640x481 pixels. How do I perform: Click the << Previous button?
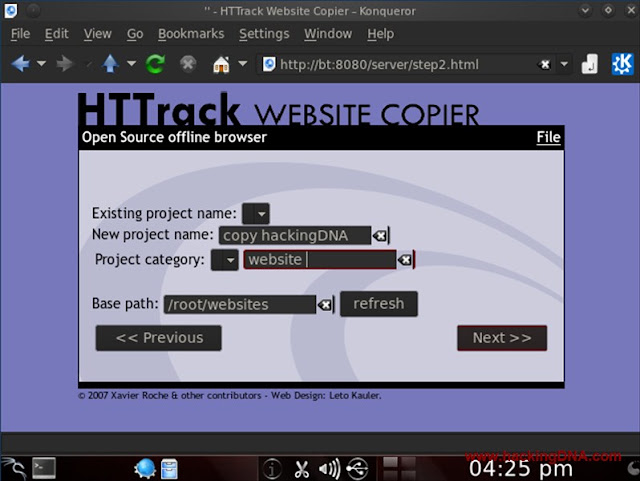click(159, 338)
